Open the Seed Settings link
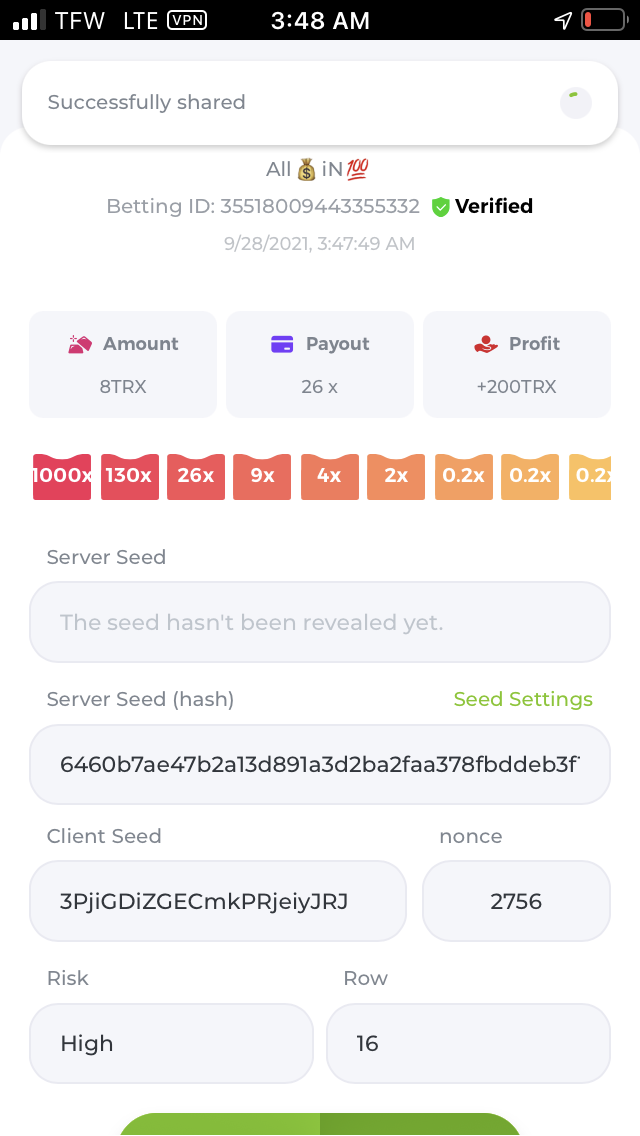640x1136 pixels. [523, 699]
